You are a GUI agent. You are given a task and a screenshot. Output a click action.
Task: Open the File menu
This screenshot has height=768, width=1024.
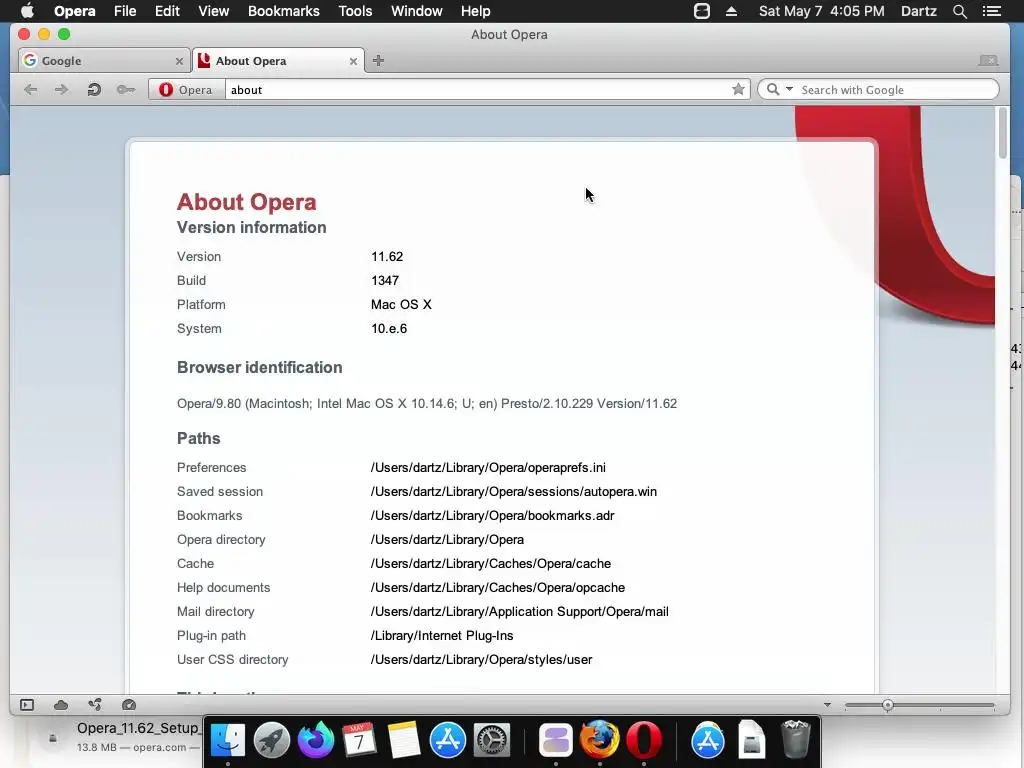pyautogui.click(x=125, y=11)
